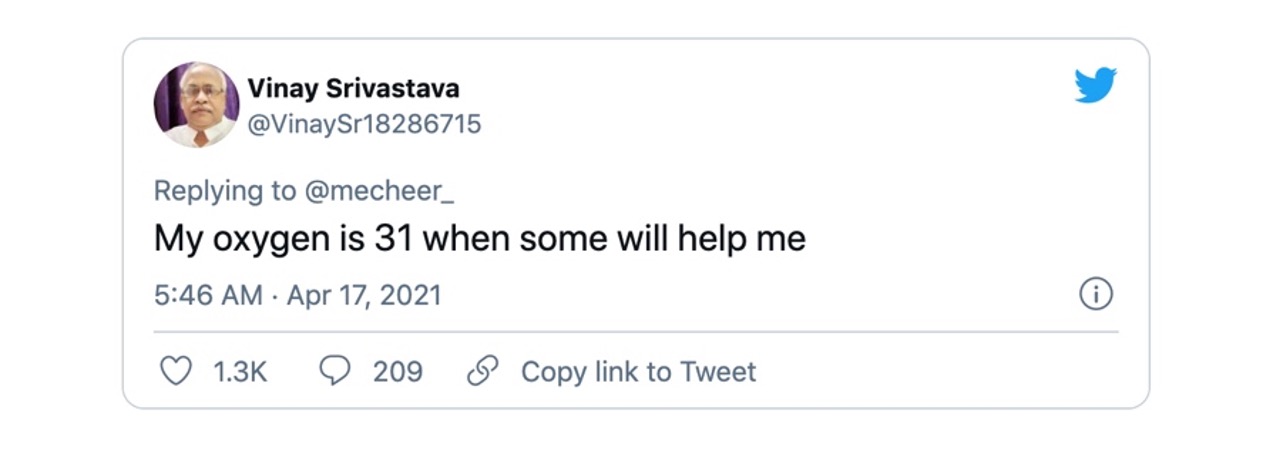The width and height of the screenshot is (1265, 452).
Task: Click the Apr 17, 2021 date
Action: click(364, 296)
